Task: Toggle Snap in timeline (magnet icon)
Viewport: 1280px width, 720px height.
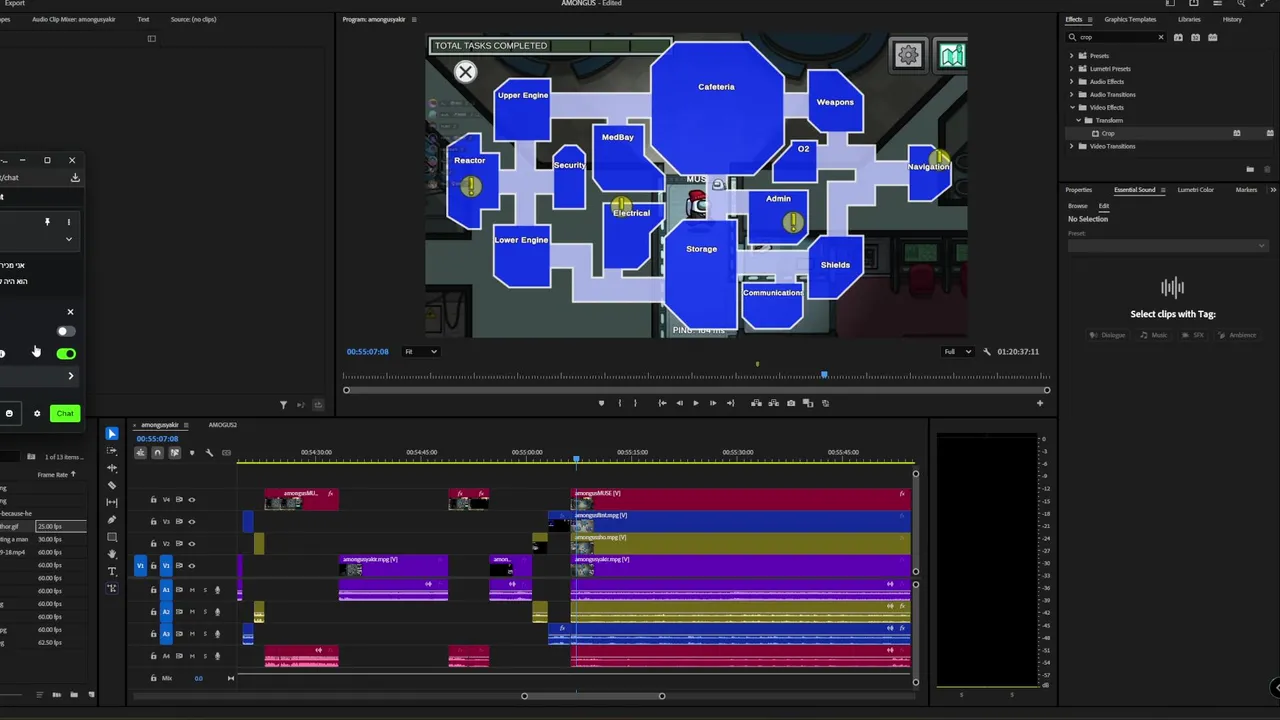Action: [157, 453]
